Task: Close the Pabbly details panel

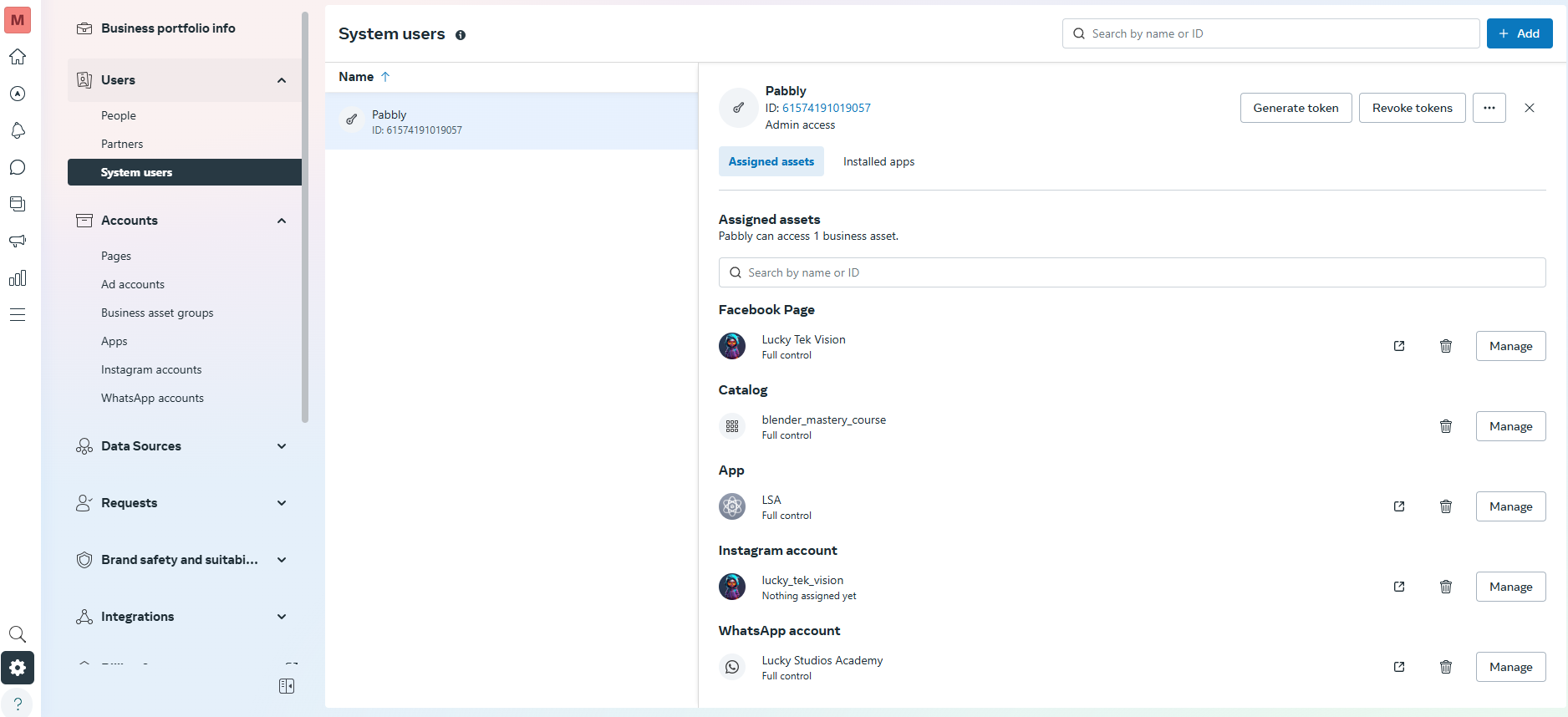Action: coord(1530,108)
